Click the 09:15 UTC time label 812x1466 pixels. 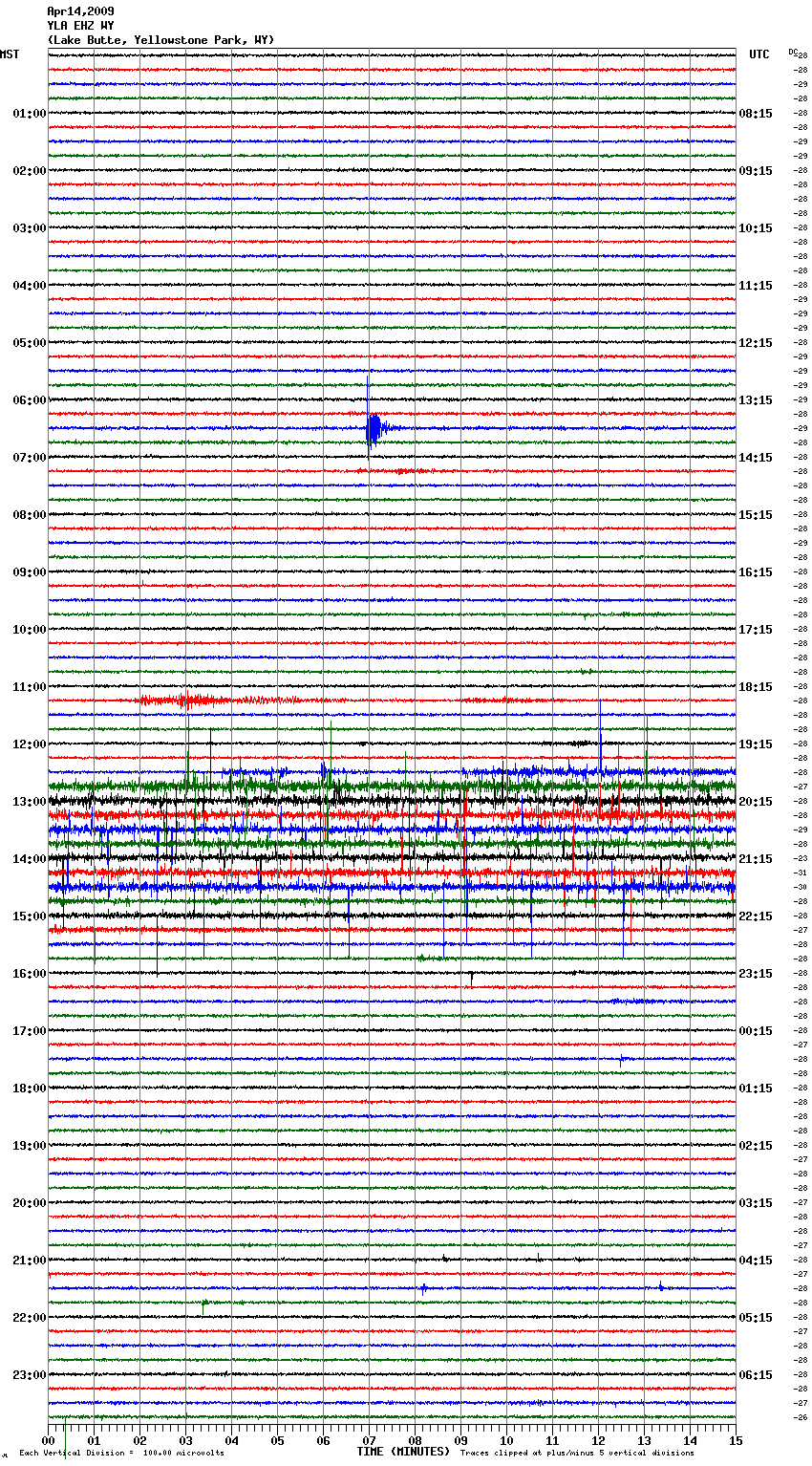(x=756, y=171)
